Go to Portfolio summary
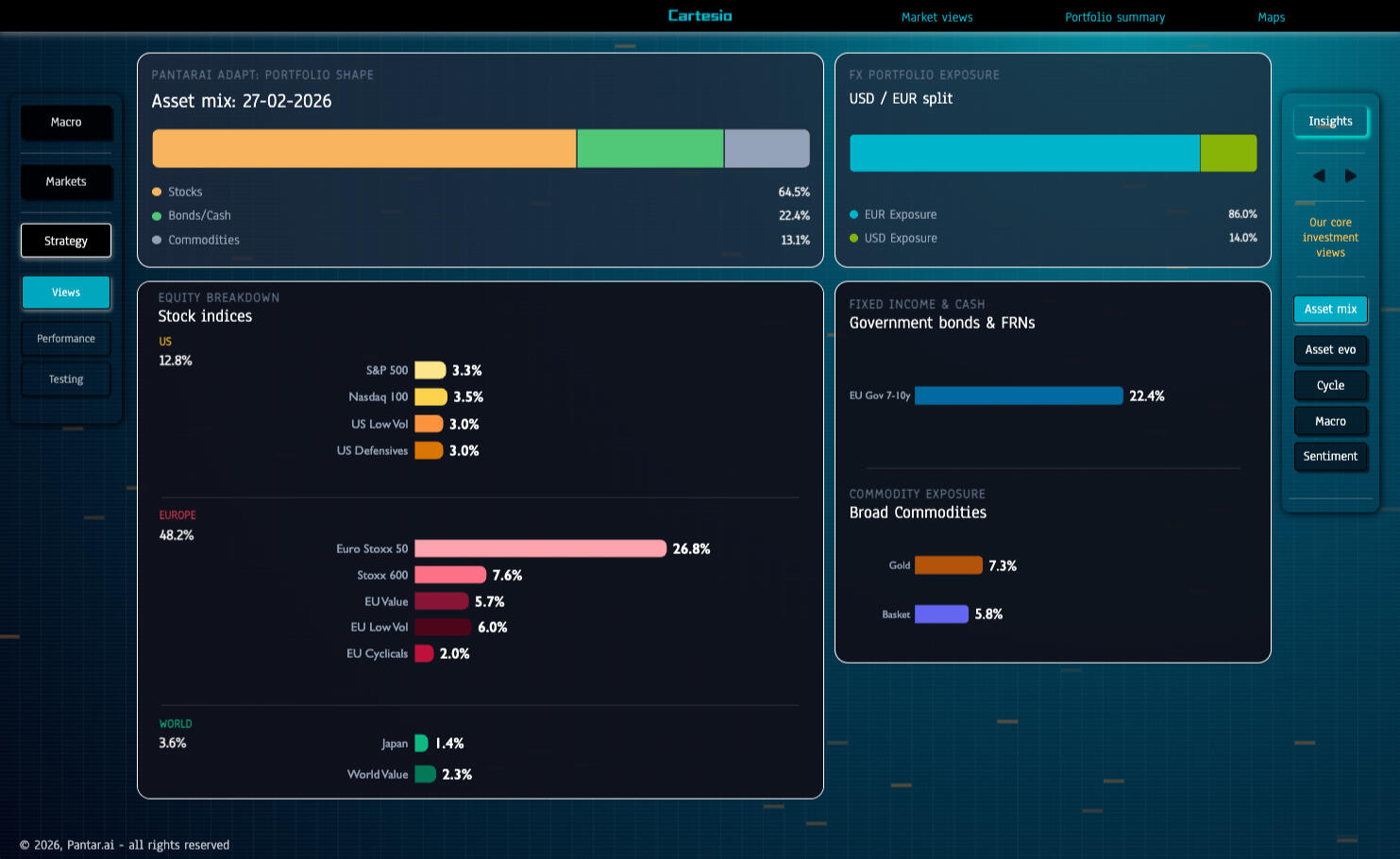 [1115, 17]
